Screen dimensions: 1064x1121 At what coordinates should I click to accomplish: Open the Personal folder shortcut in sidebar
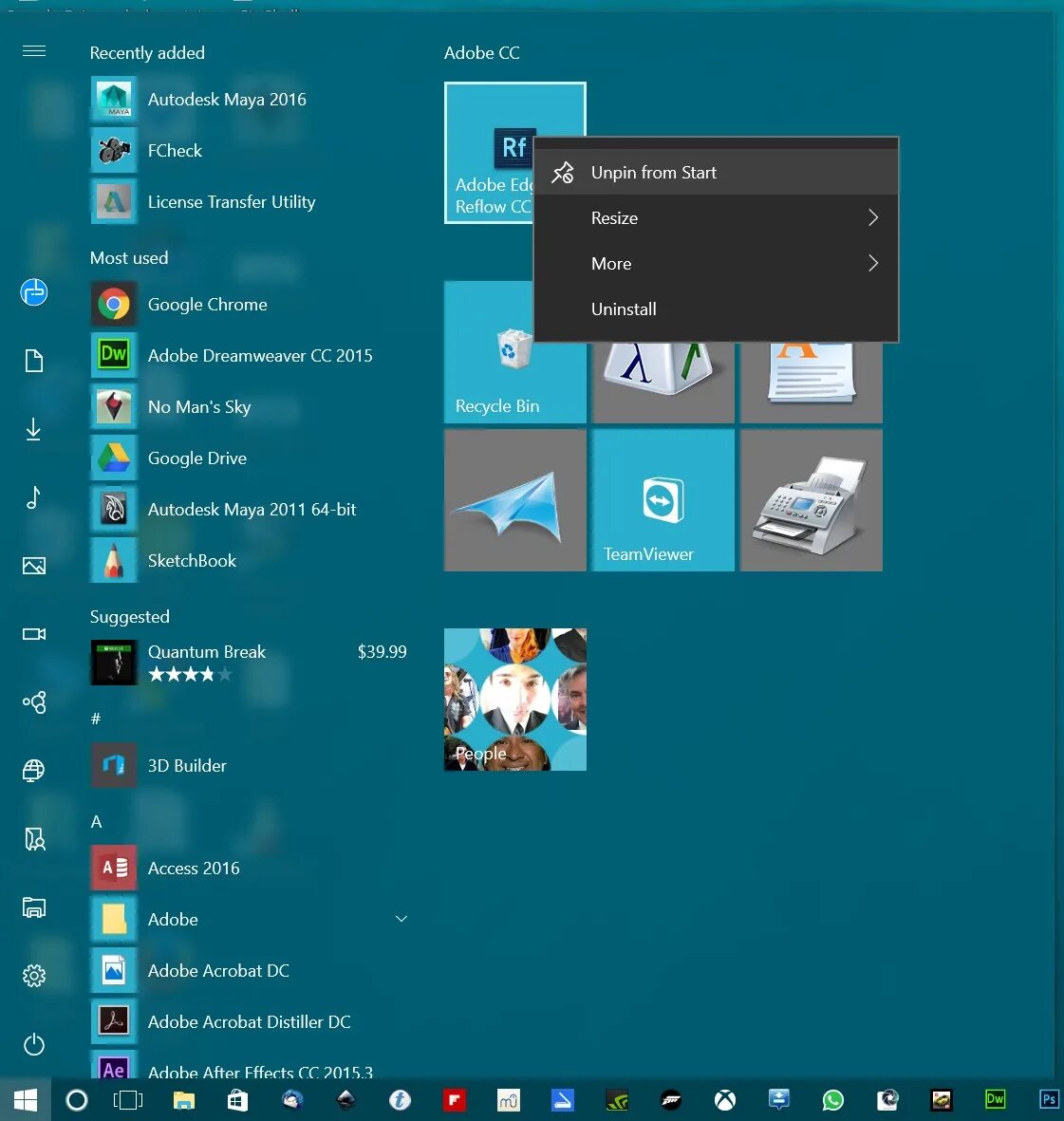pos(34,838)
